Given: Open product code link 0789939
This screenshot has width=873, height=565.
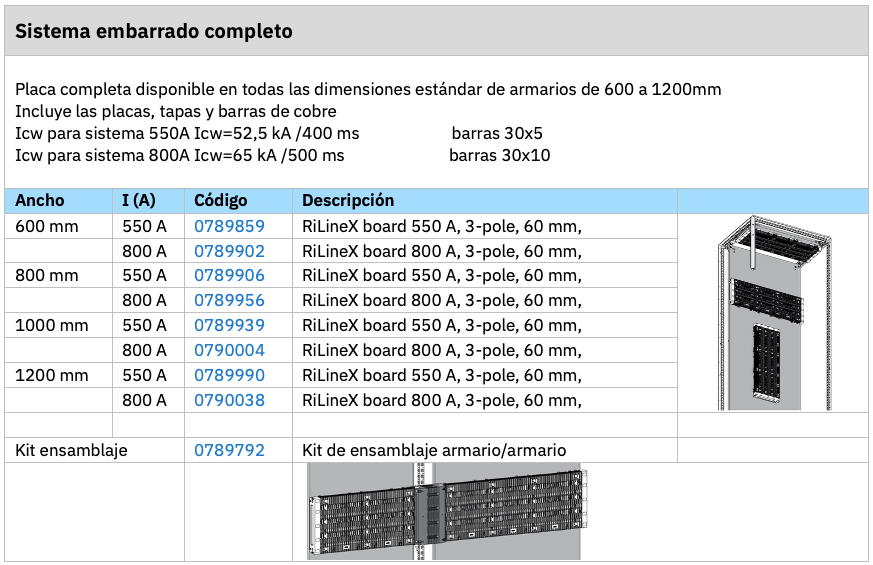Looking at the screenshot, I should 229,325.
